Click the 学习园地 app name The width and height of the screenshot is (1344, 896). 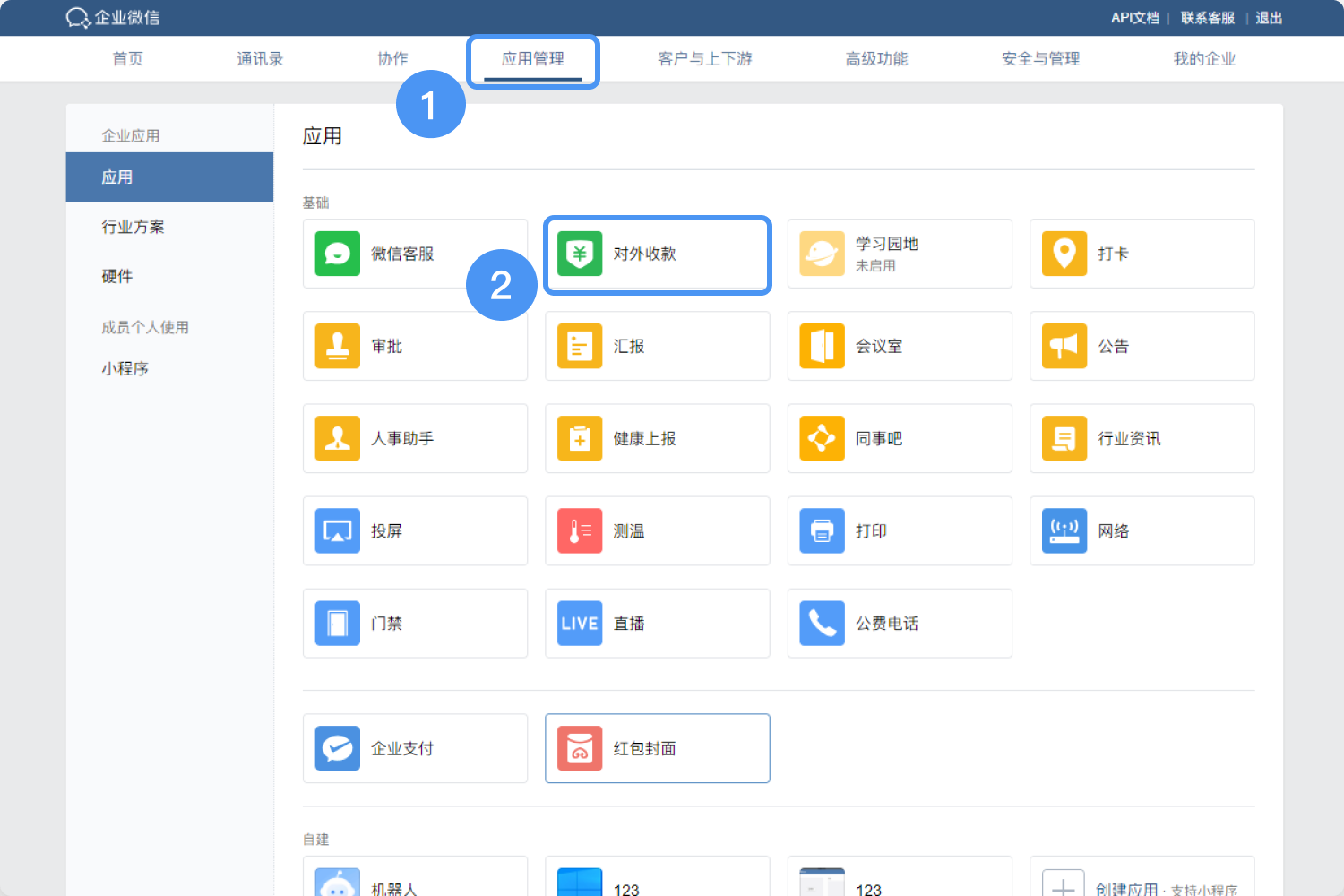(x=887, y=244)
